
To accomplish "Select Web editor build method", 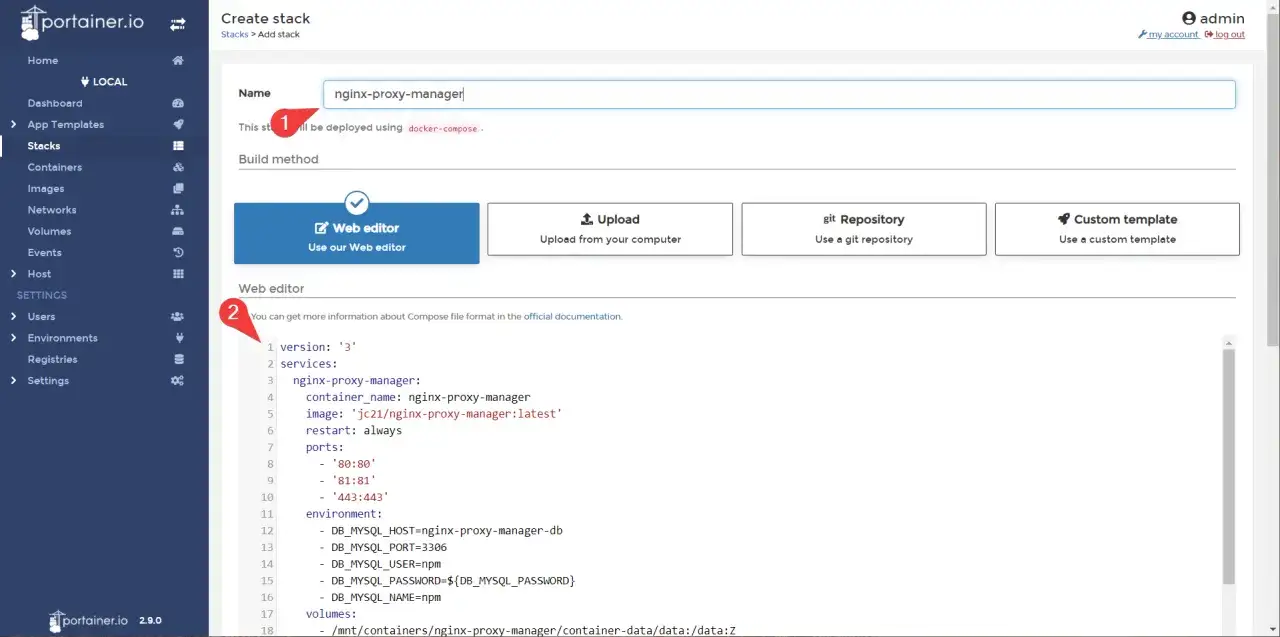I will point(357,233).
